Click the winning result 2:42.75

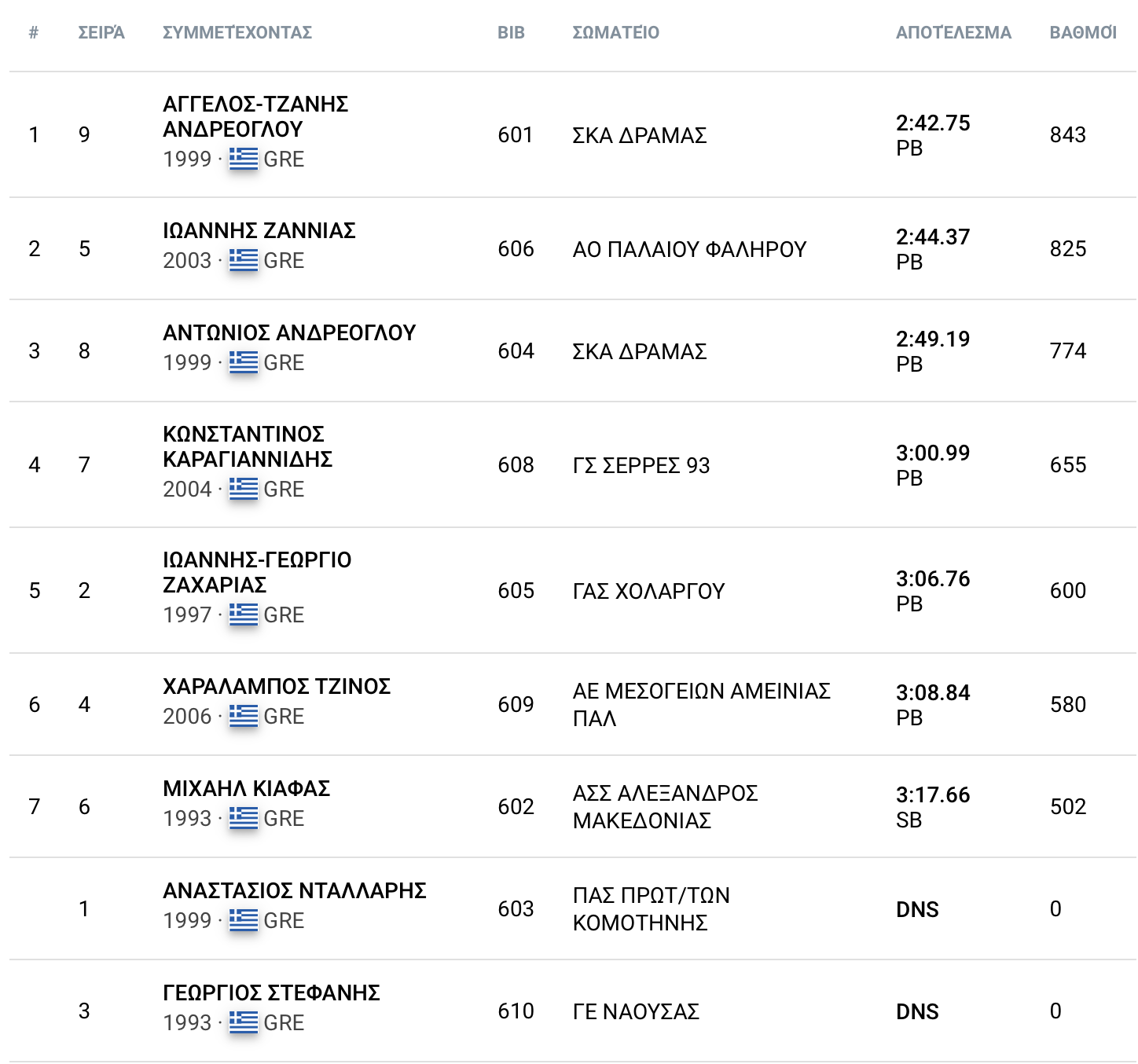coord(933,123)
